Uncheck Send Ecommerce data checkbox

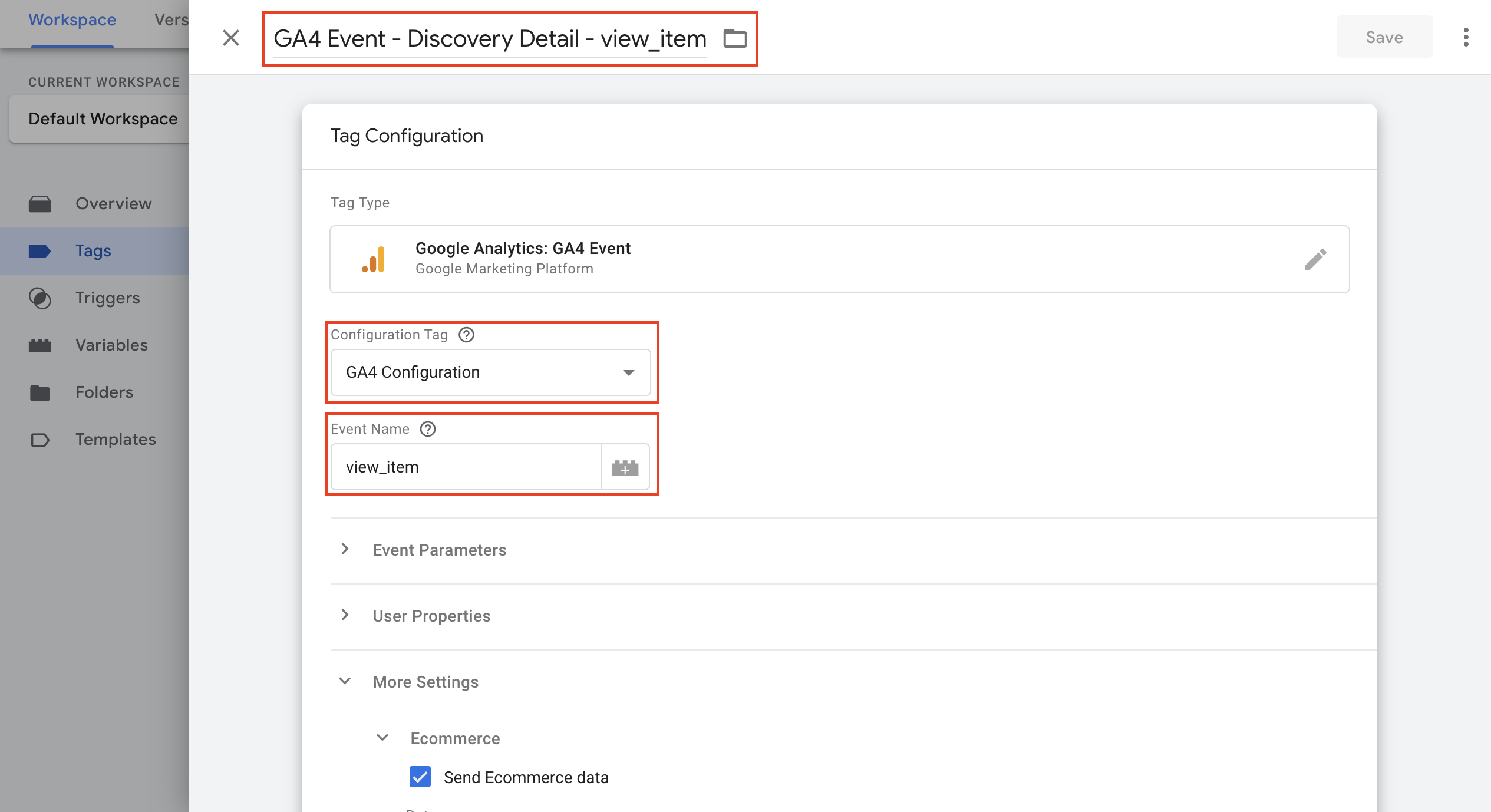click(420, 777)
